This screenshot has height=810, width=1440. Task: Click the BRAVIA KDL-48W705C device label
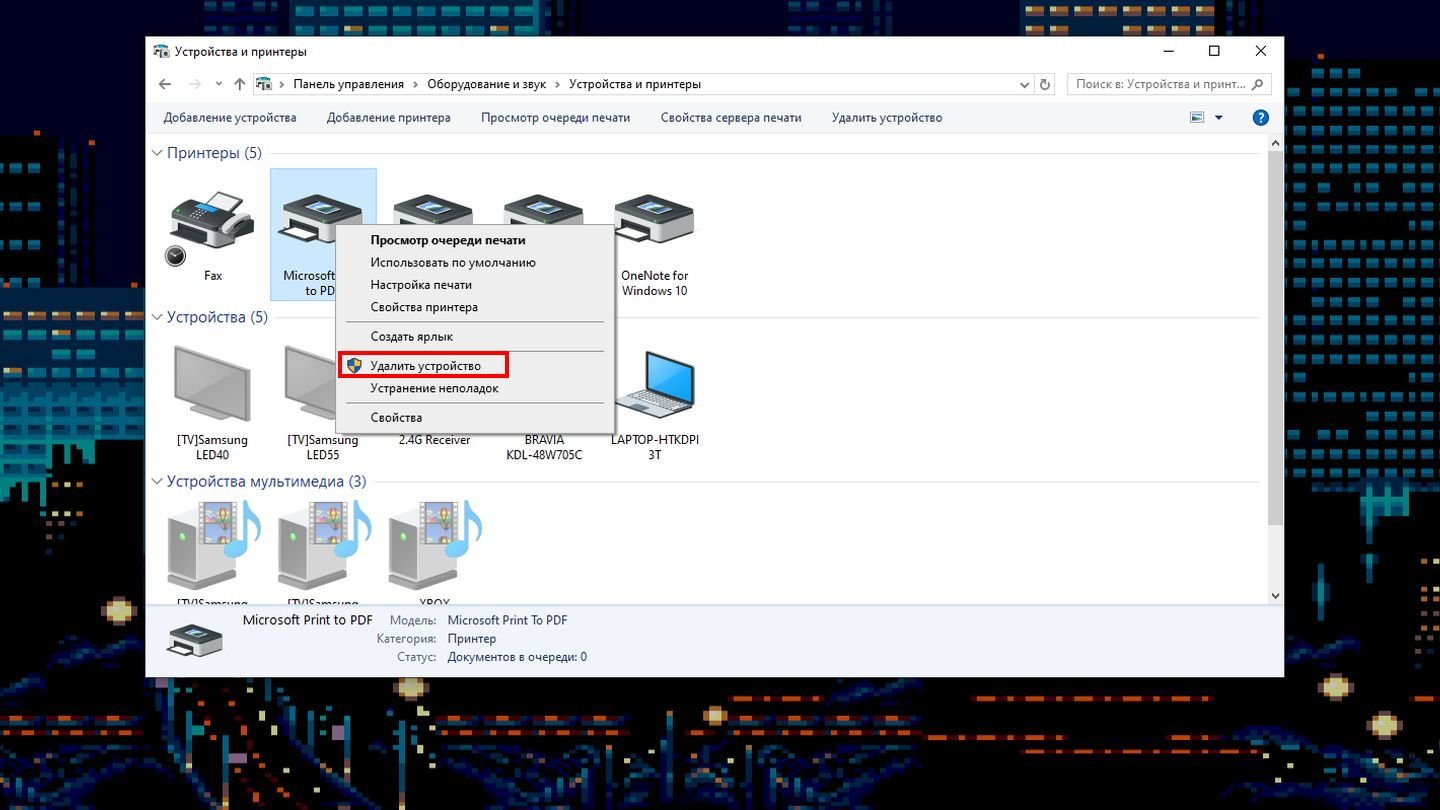pos(544,447)
